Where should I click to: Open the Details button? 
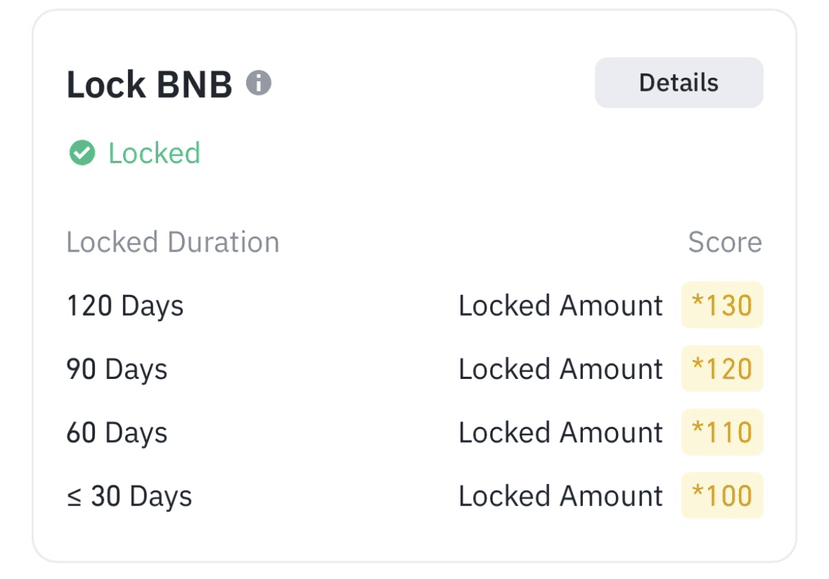click(678, 83)
